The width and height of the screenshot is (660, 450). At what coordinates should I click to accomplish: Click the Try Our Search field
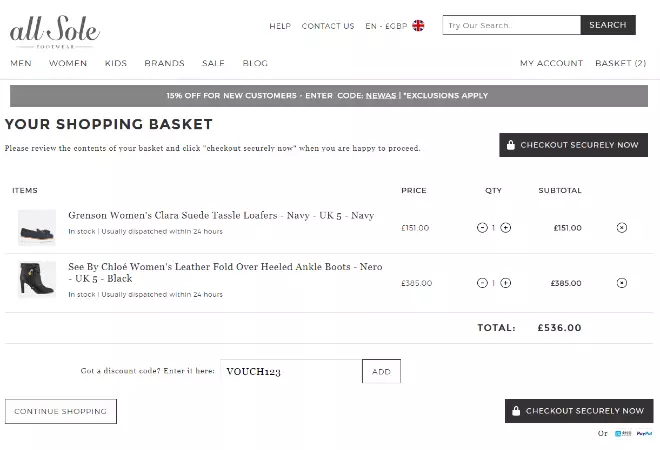511,25
